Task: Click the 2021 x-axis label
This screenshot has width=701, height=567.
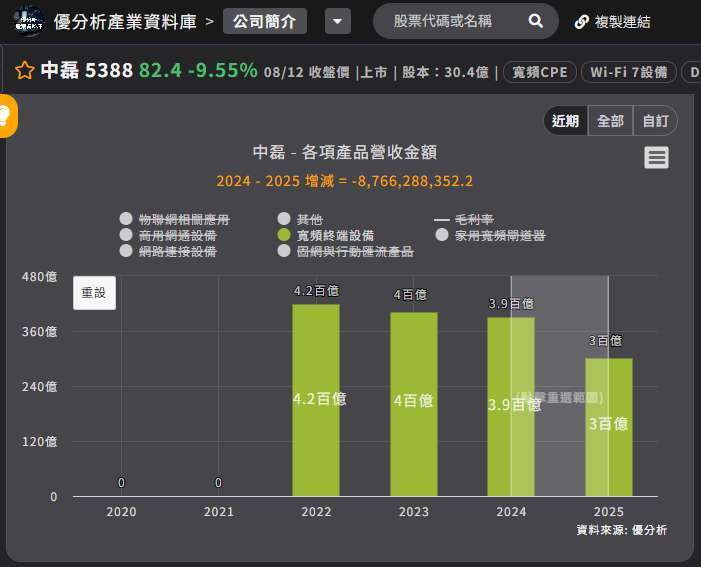Action: click(x=219, y=512)
